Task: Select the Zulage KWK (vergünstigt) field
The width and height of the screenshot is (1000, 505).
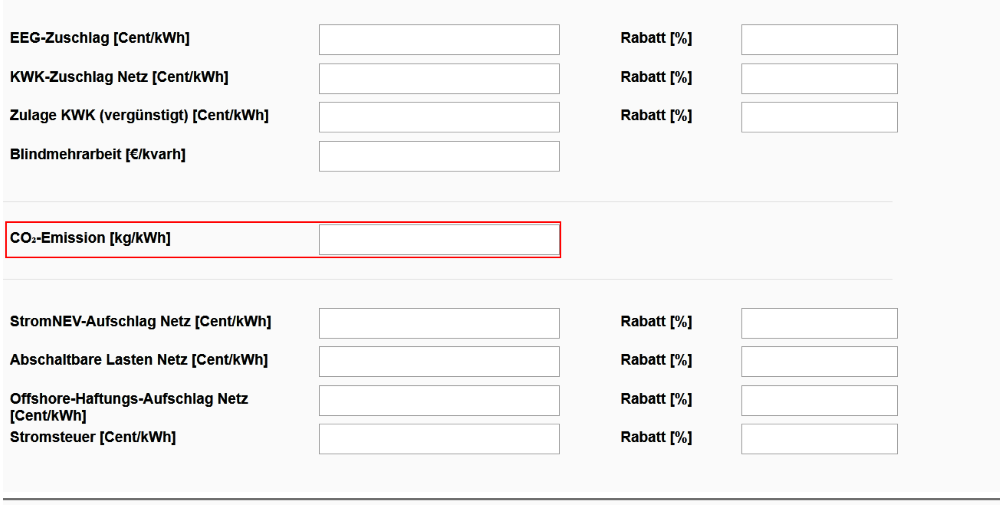Action: click(x=439, y=117)
